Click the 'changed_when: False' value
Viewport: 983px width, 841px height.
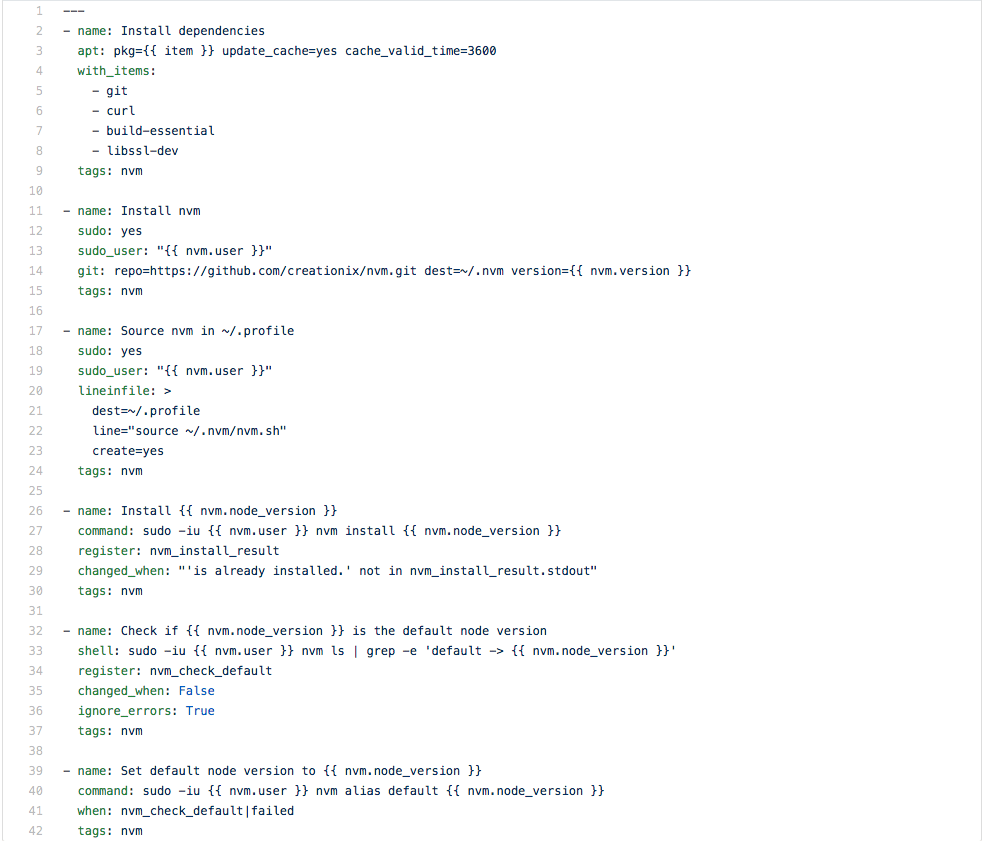[197, 691]
